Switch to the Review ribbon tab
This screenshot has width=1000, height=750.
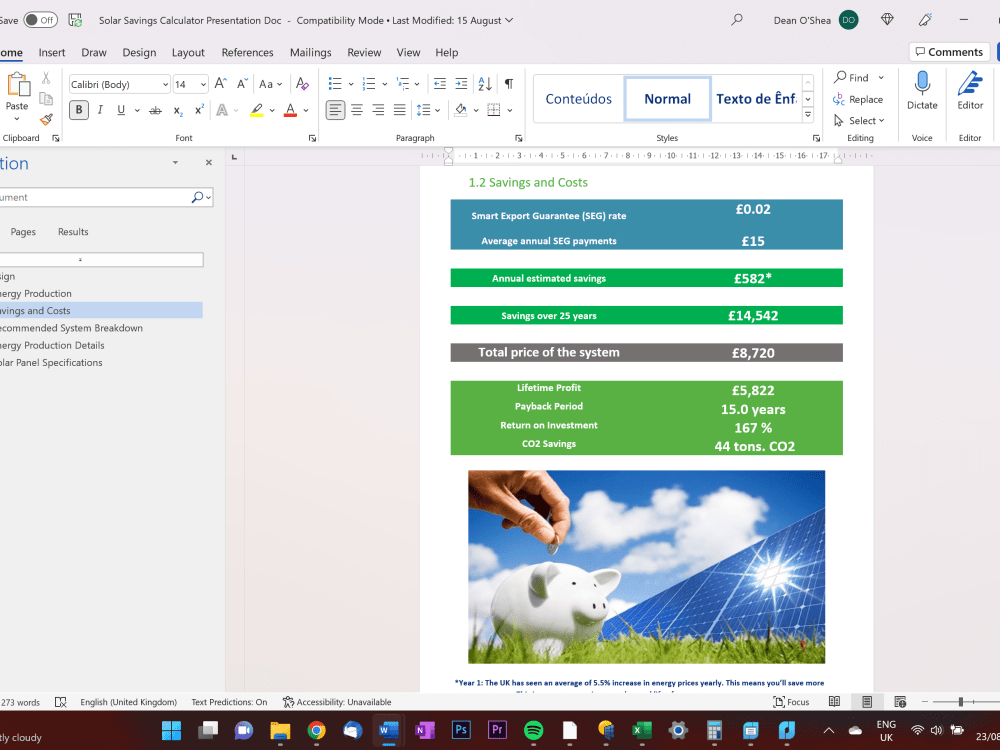(x=364, y=52)
